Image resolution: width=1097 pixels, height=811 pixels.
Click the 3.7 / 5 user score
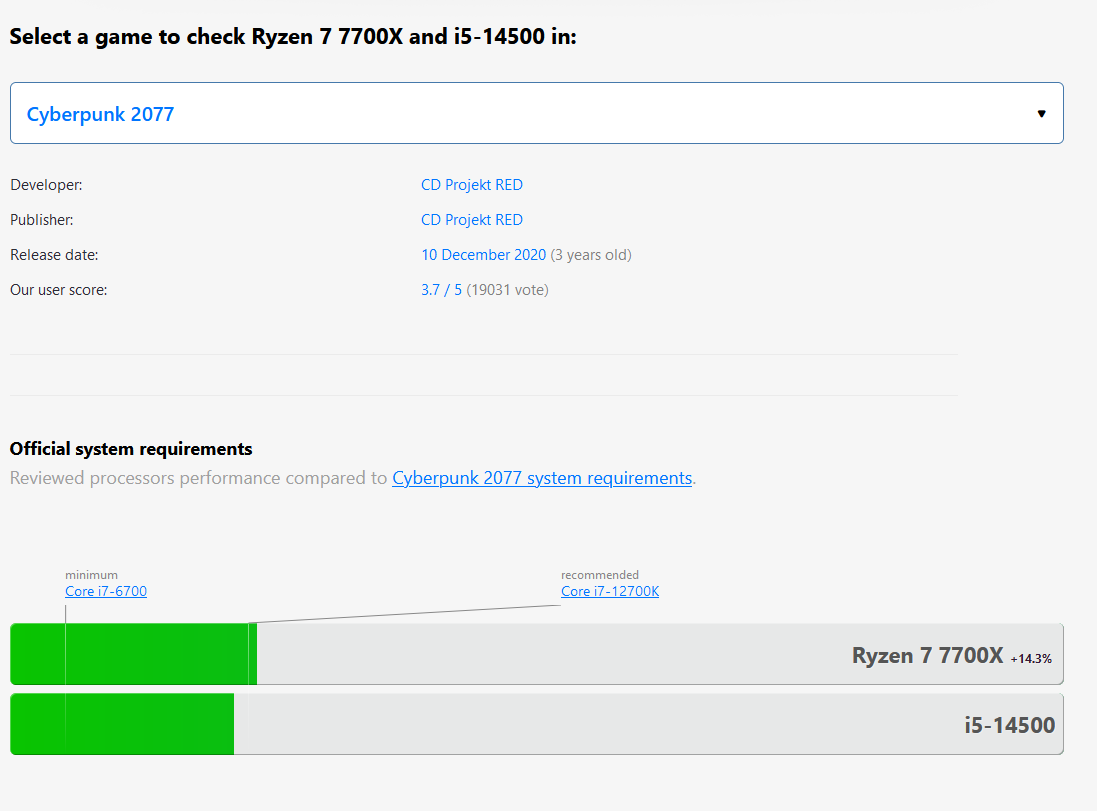441,290
